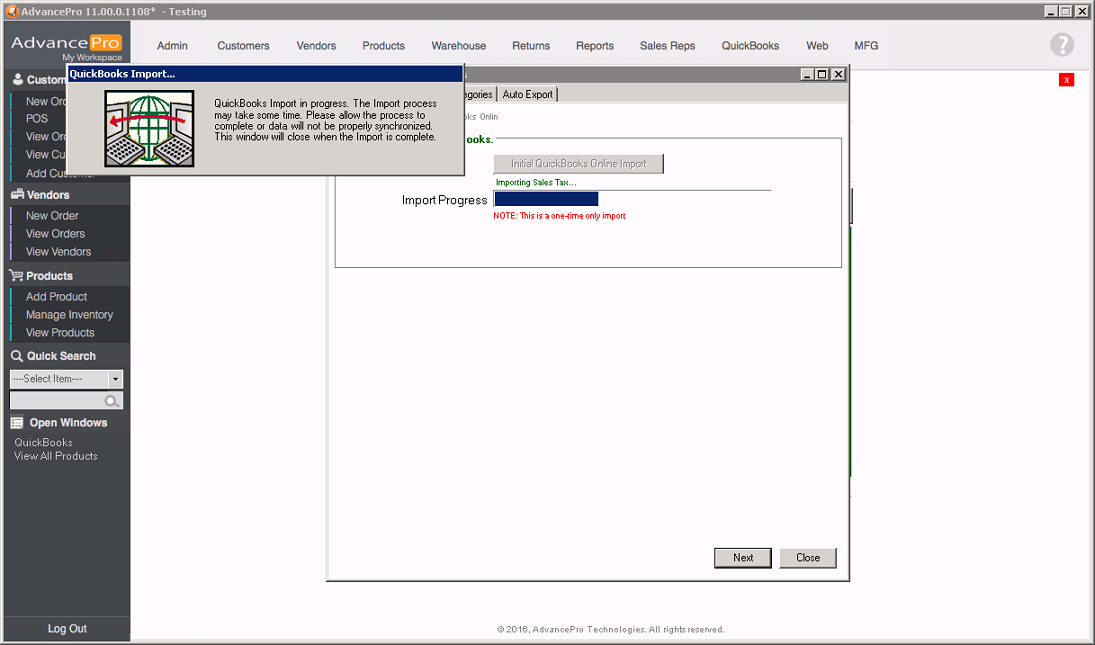Open the Products menu in the top bar
The width and height of the screenshot is (1095, 645).
[383, 45]
